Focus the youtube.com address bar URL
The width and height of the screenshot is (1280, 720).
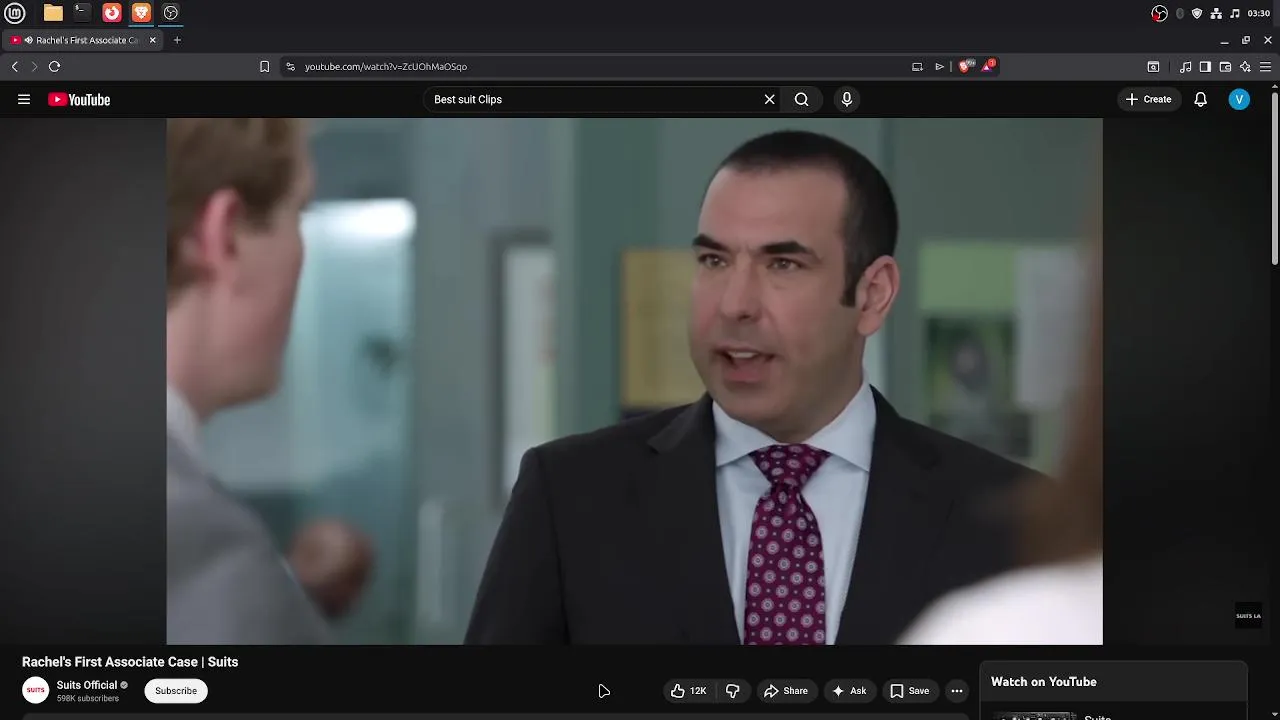[x=386, y=67]
